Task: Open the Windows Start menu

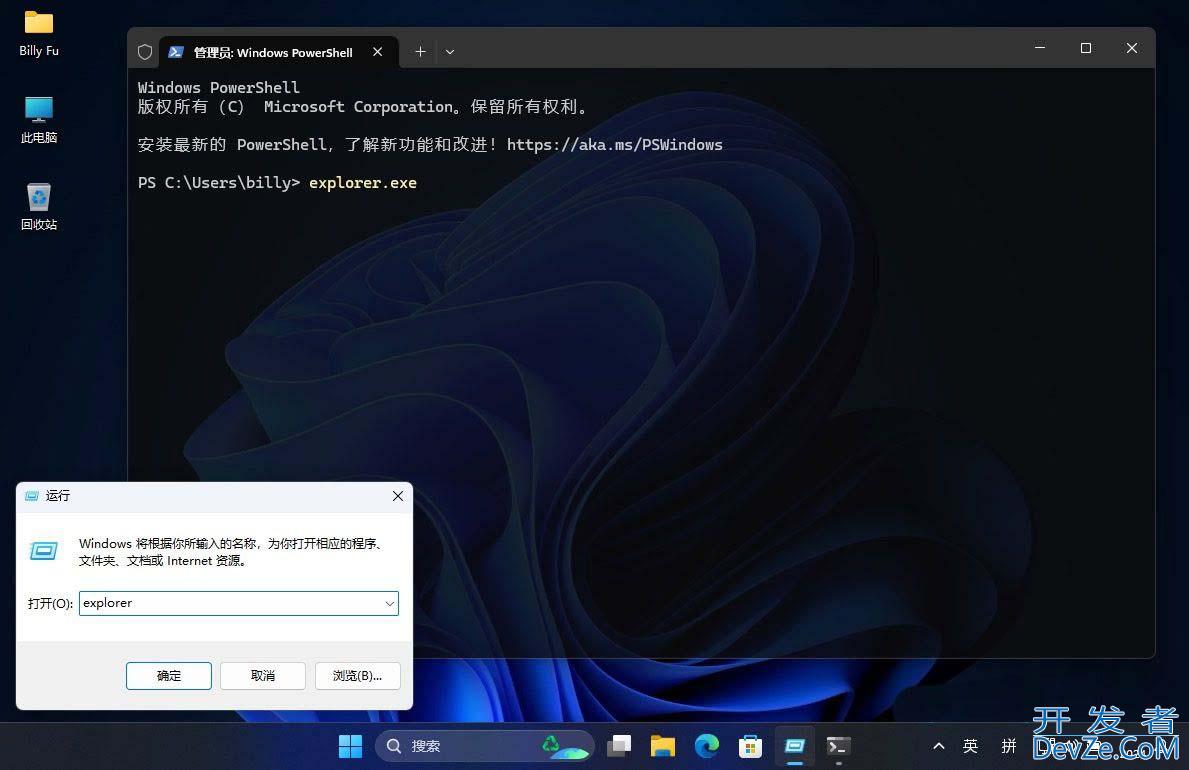Action: pyautogui.click(x=350, y=746)
